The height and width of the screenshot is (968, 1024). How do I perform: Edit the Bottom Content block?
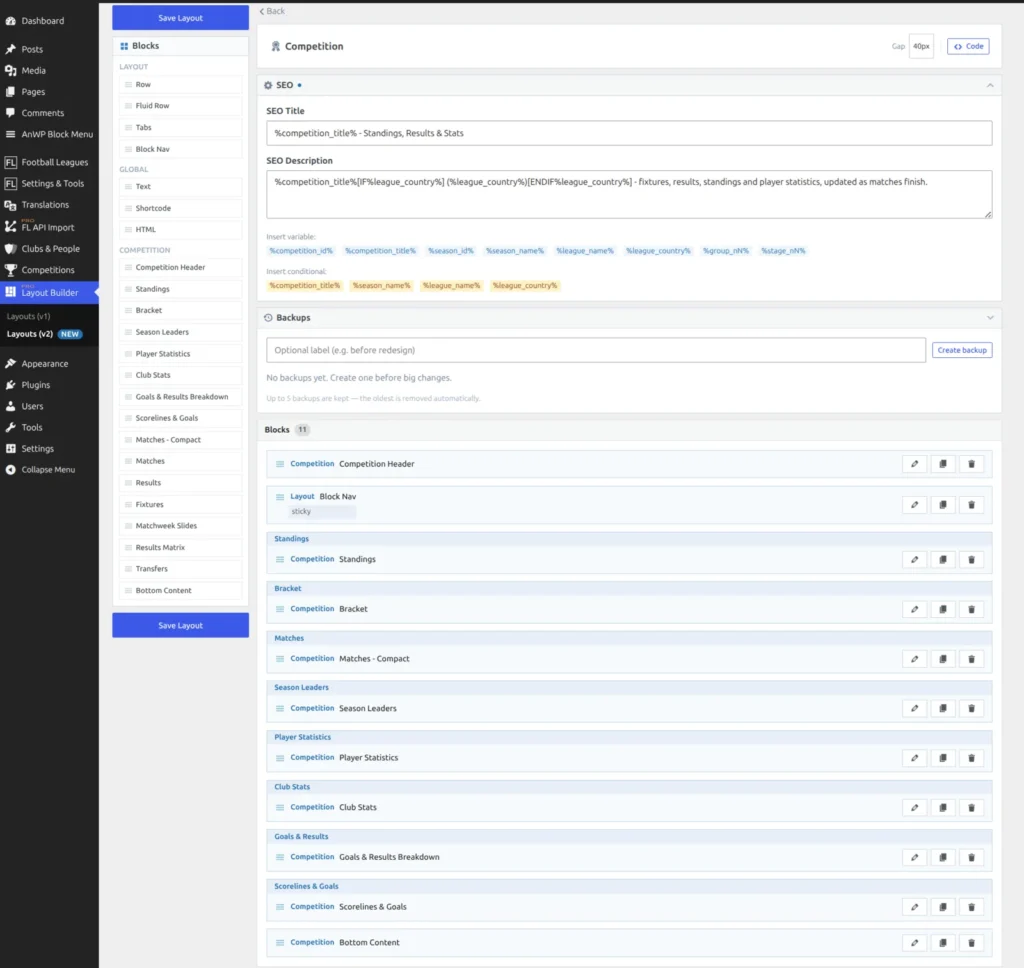point(914,943)
